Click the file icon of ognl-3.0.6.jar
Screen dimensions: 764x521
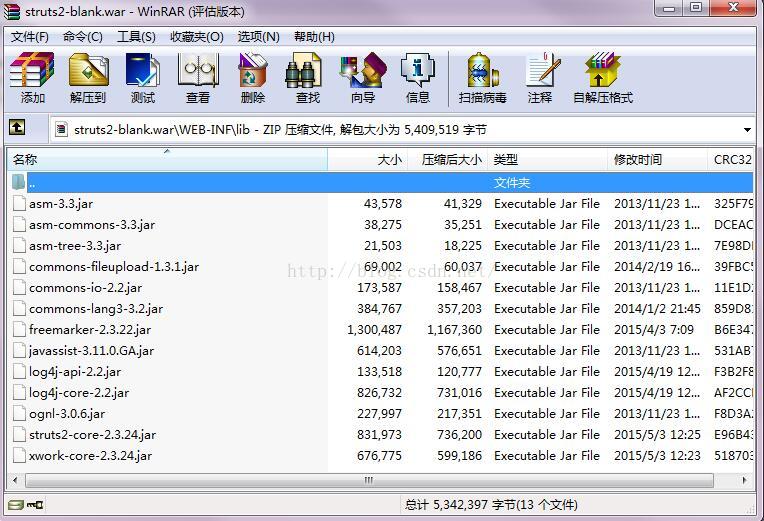coord(19,413)
